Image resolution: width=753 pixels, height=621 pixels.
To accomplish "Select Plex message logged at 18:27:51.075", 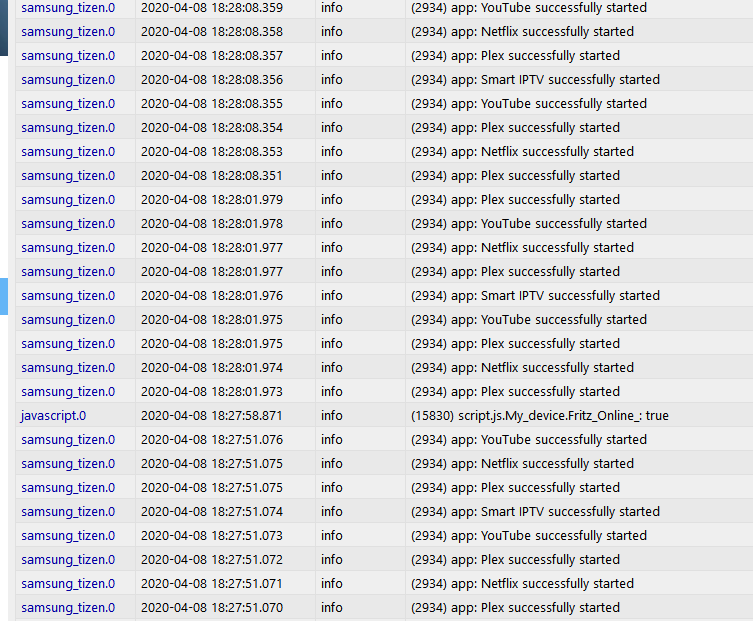I will coord(515,487).
